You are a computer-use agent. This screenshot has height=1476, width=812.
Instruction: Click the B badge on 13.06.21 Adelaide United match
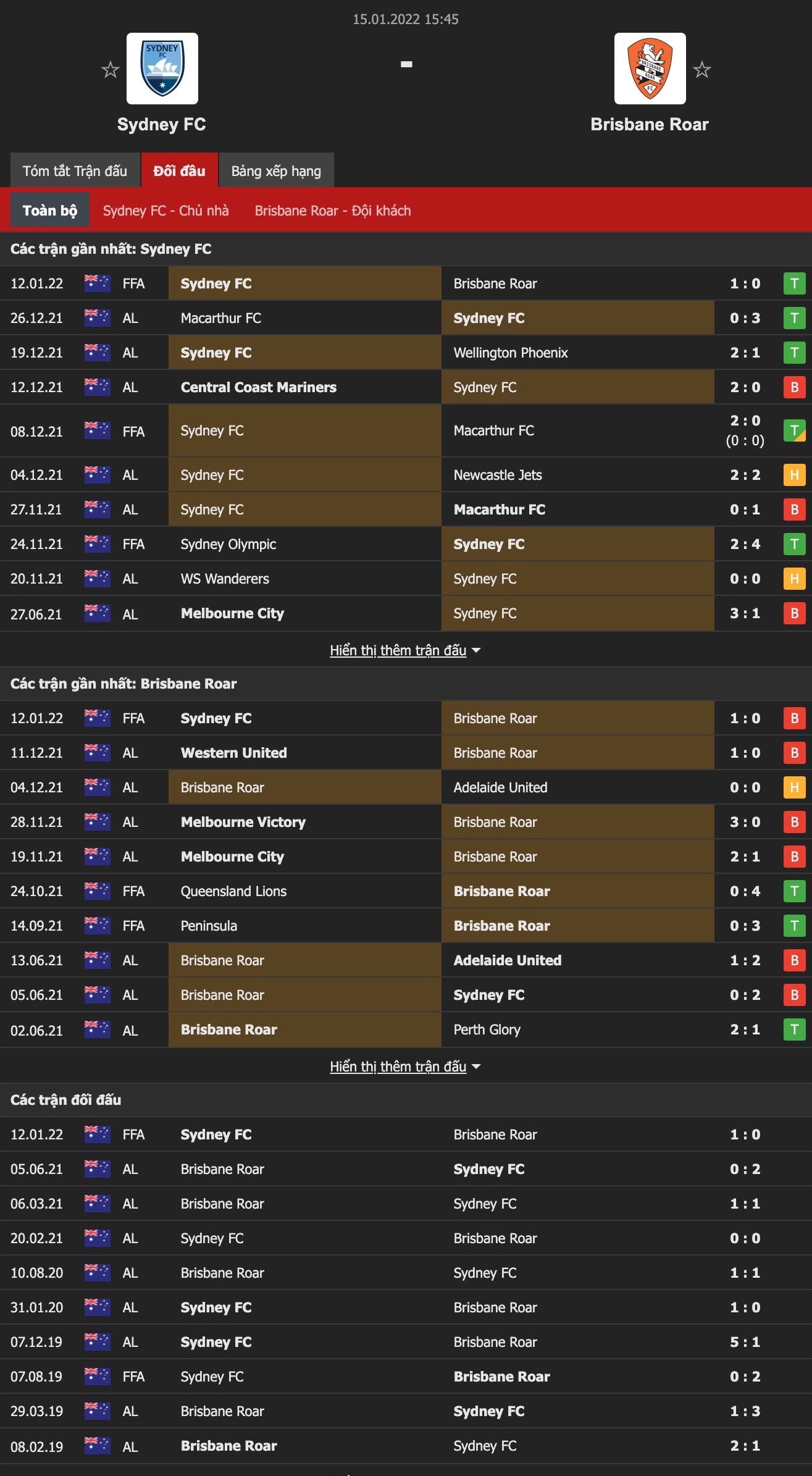794,960
